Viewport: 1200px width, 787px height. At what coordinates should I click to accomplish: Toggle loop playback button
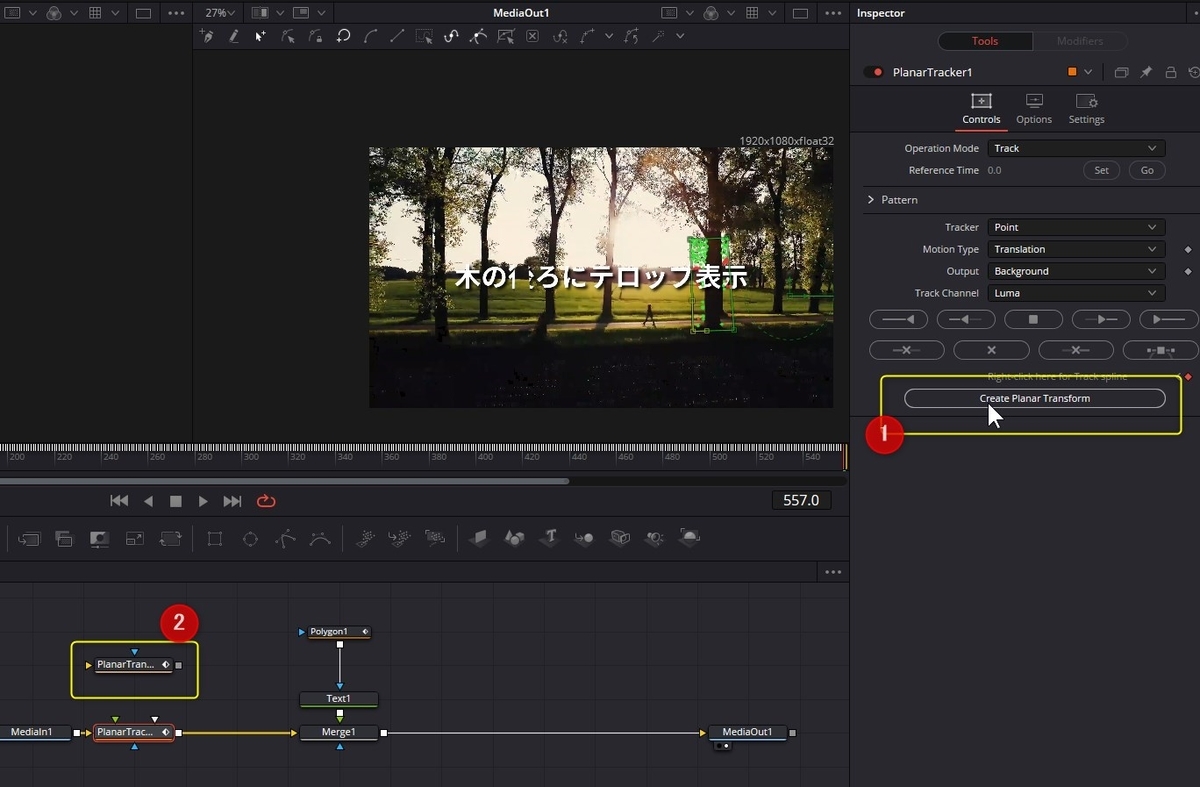click(x=266, y=501)
